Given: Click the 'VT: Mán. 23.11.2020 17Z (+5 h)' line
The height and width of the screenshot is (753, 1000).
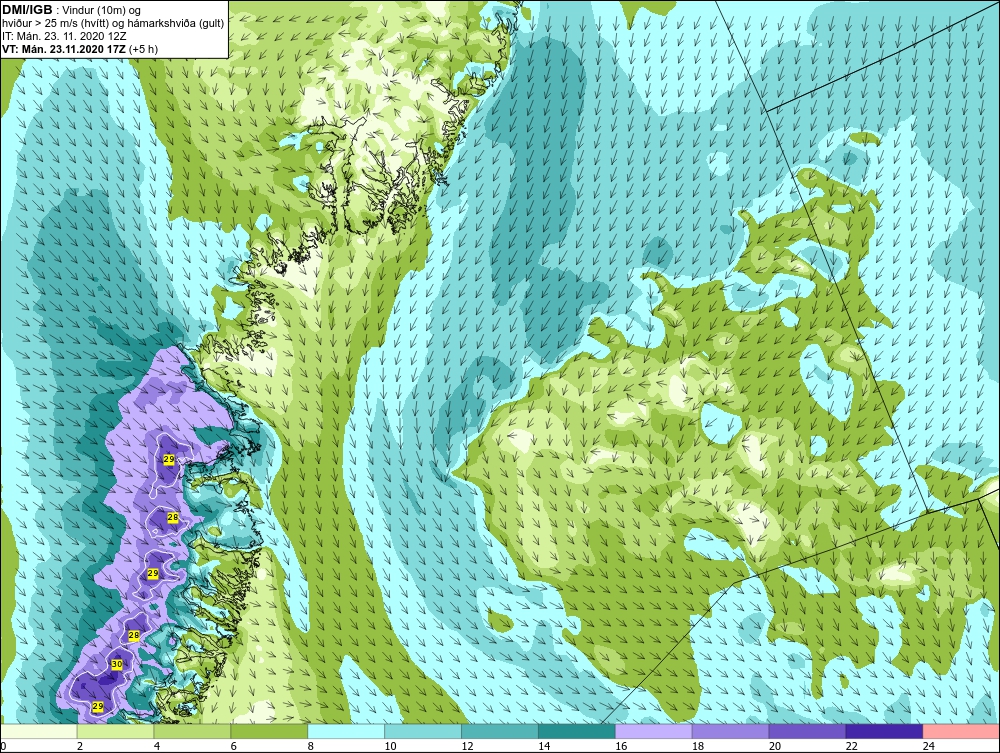Looking at the screenshot, I should (x=80, y=49).
